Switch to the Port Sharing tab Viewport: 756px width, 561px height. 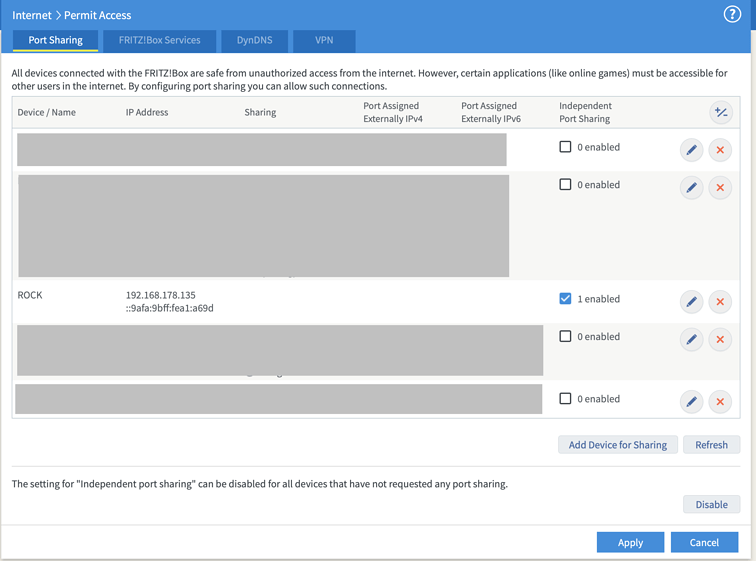pos(55,40)
